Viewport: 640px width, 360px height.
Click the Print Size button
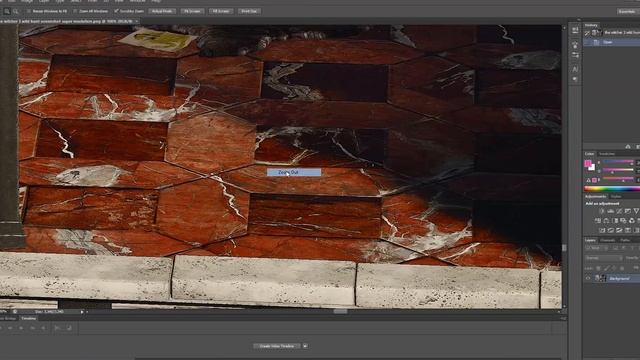[249, 11]
